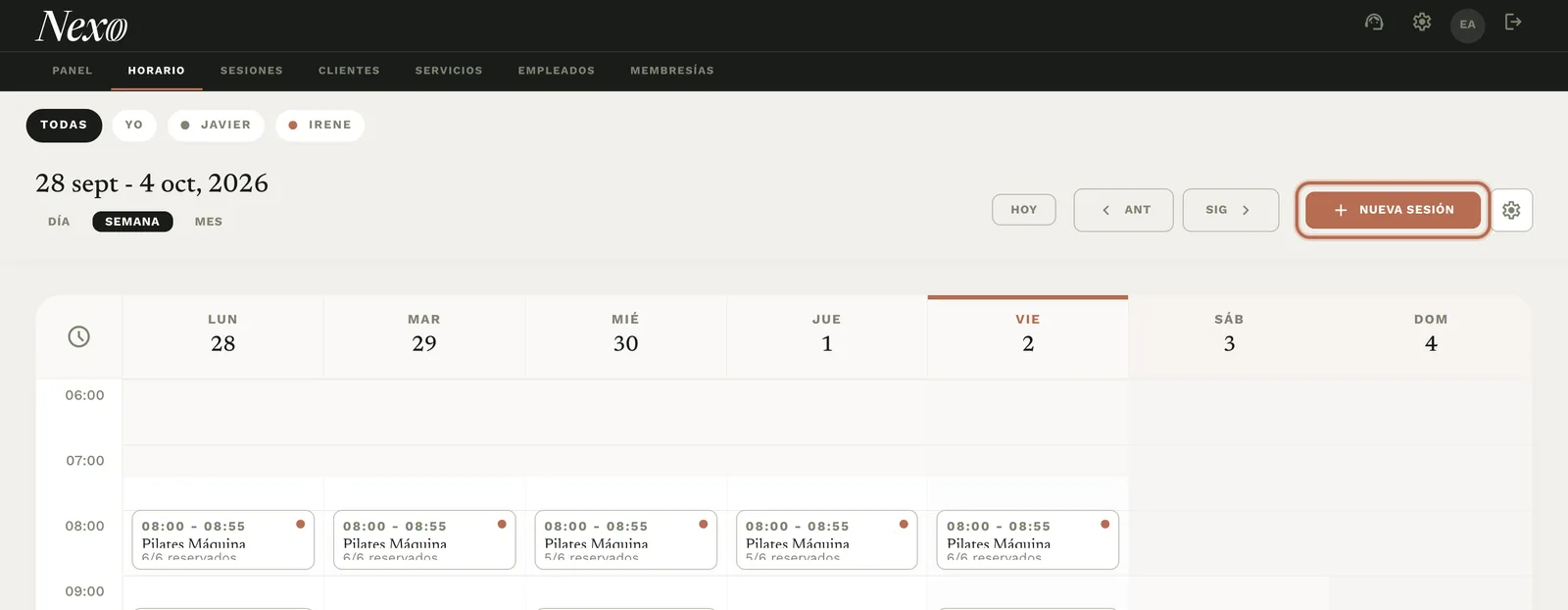The width and height of the screenshot is (1568, 610).
Task: Switch to the Sesiones tab
Action: point(252,71)
